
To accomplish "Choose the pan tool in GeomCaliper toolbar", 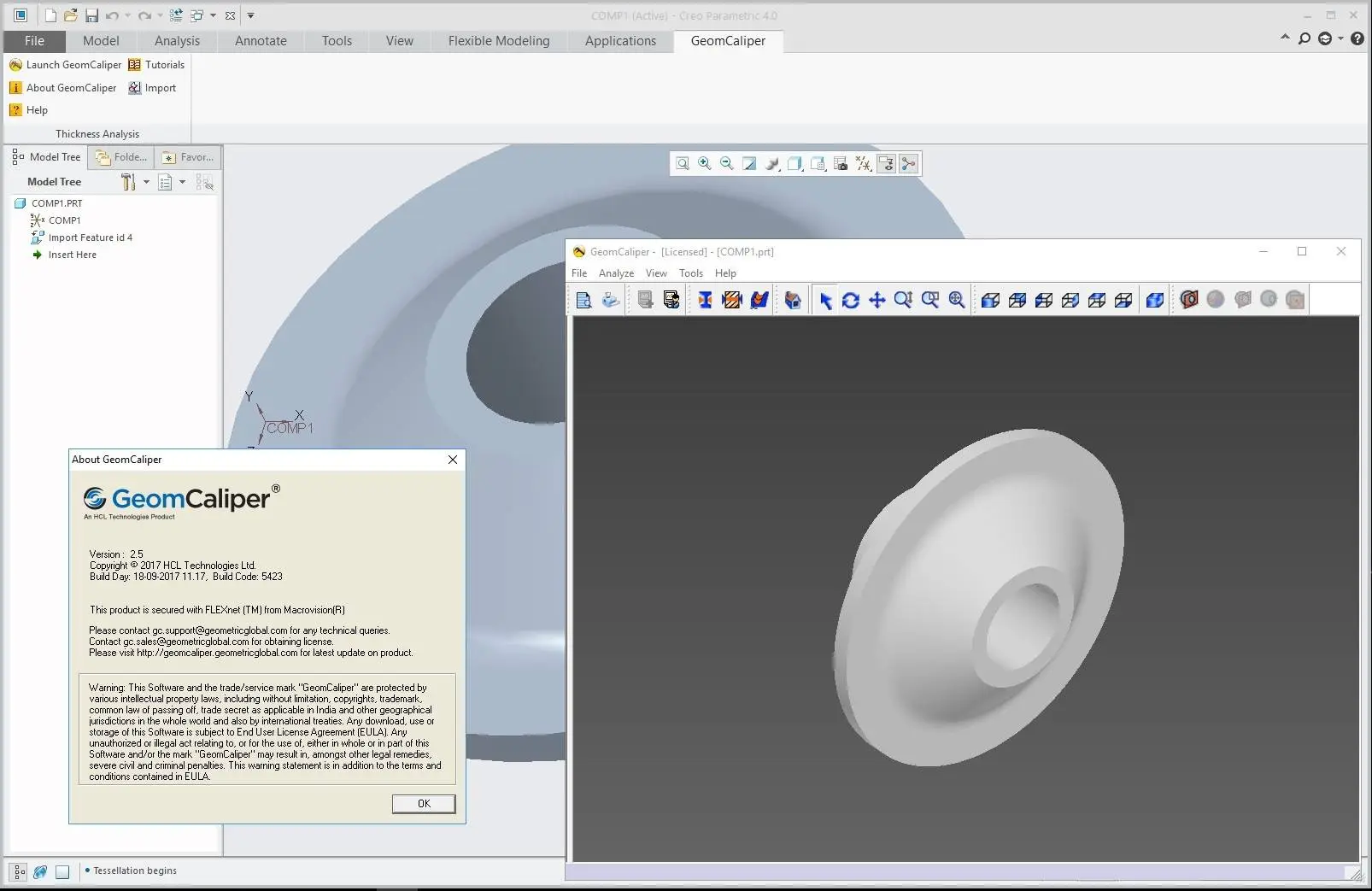I will [877, 300].
